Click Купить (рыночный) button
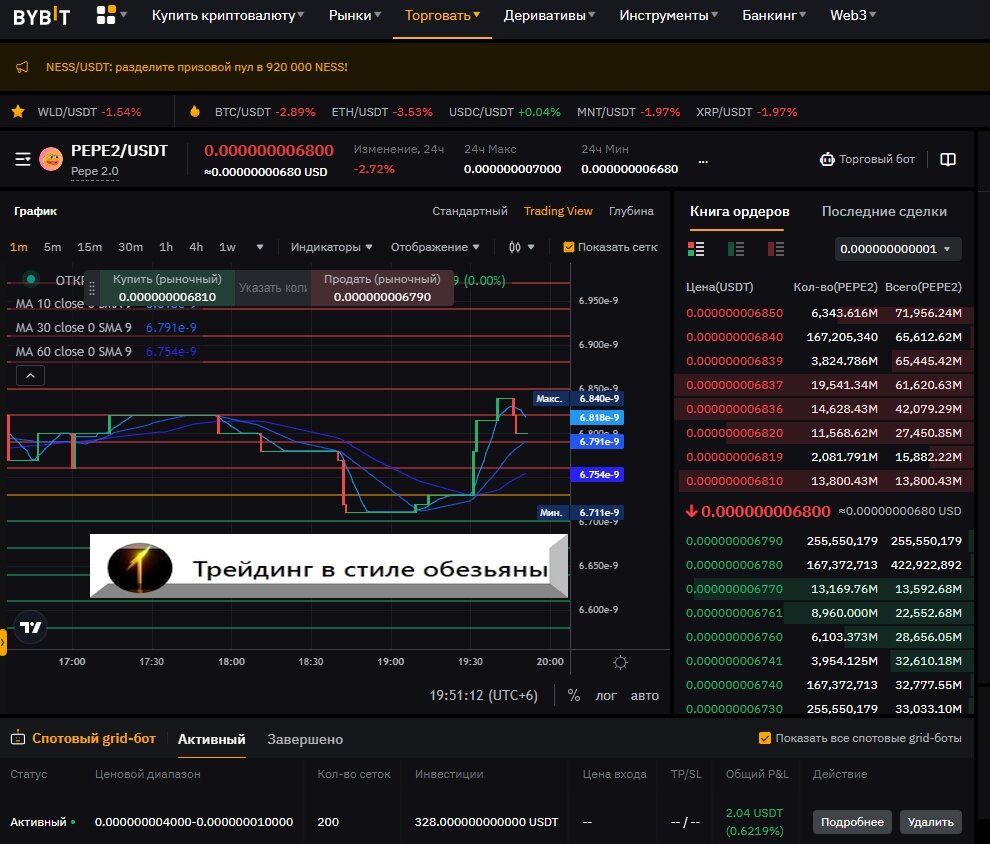 pos(167,288)
